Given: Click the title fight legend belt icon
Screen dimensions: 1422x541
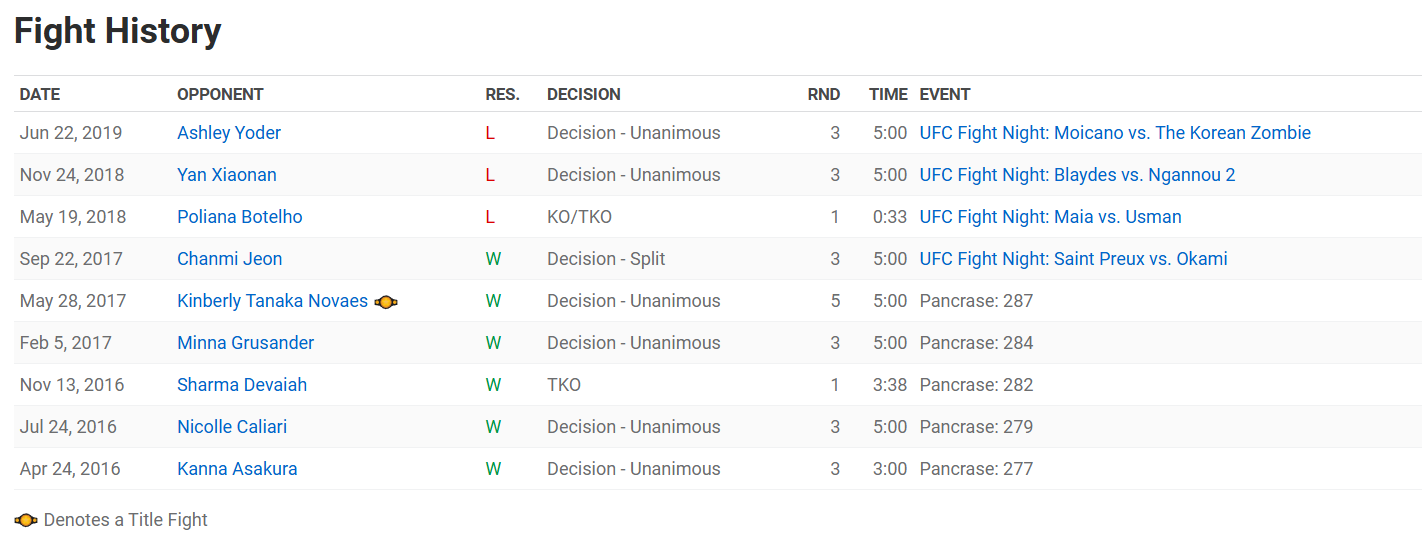Looking at the screenshot, I should coord(26,520).
